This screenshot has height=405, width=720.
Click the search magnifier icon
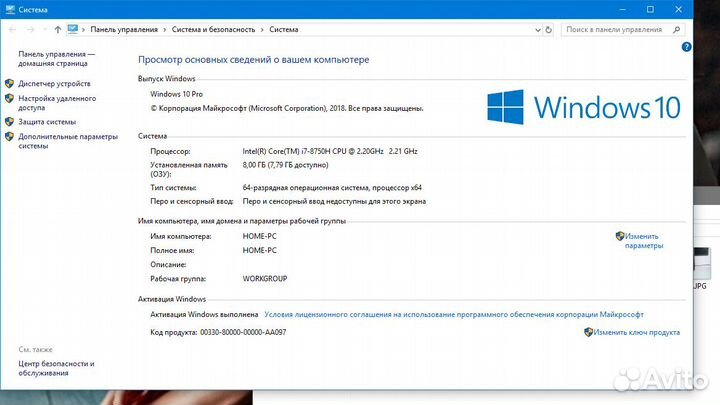point(676,29)
